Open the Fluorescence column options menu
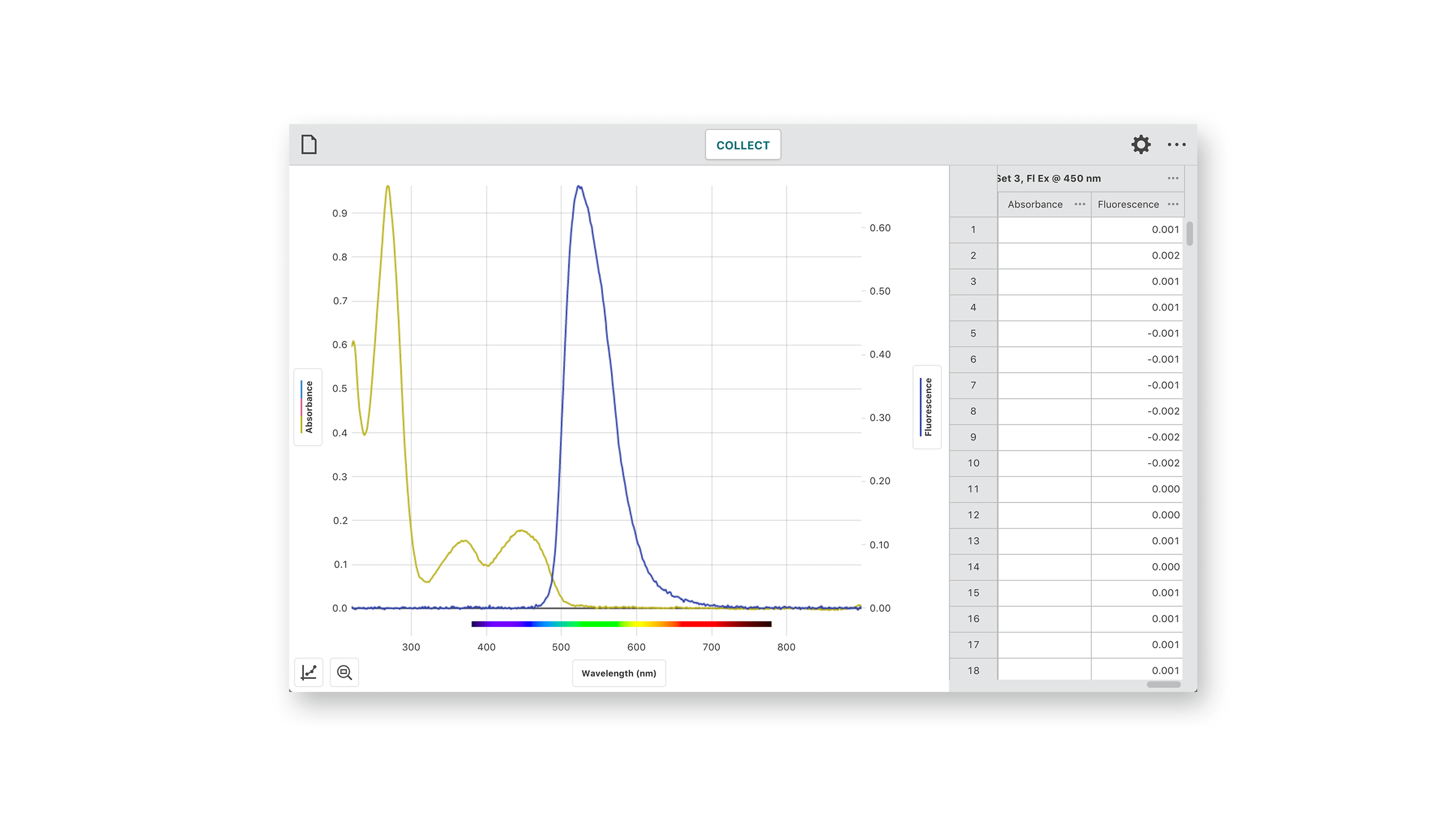Viewport: 1456px width, 819px height. point(1173,204)
